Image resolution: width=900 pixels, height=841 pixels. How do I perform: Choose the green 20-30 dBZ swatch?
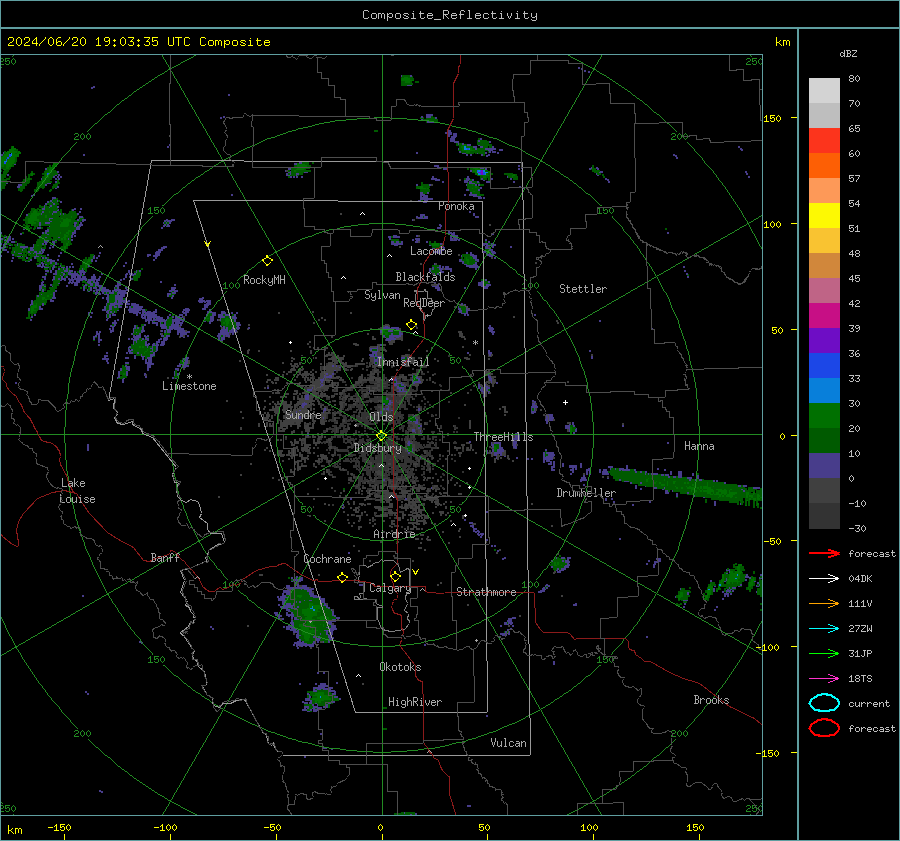[x=824, y=416]
